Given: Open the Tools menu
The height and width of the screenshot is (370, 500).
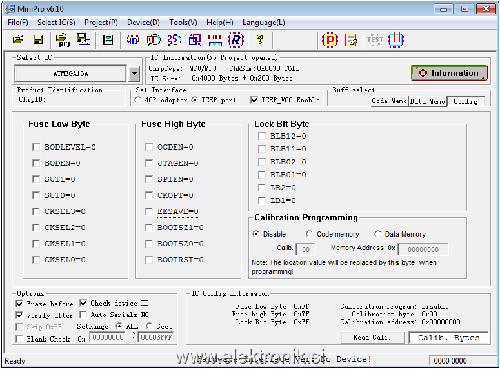Looking at the screenshot, I should 183,22.
